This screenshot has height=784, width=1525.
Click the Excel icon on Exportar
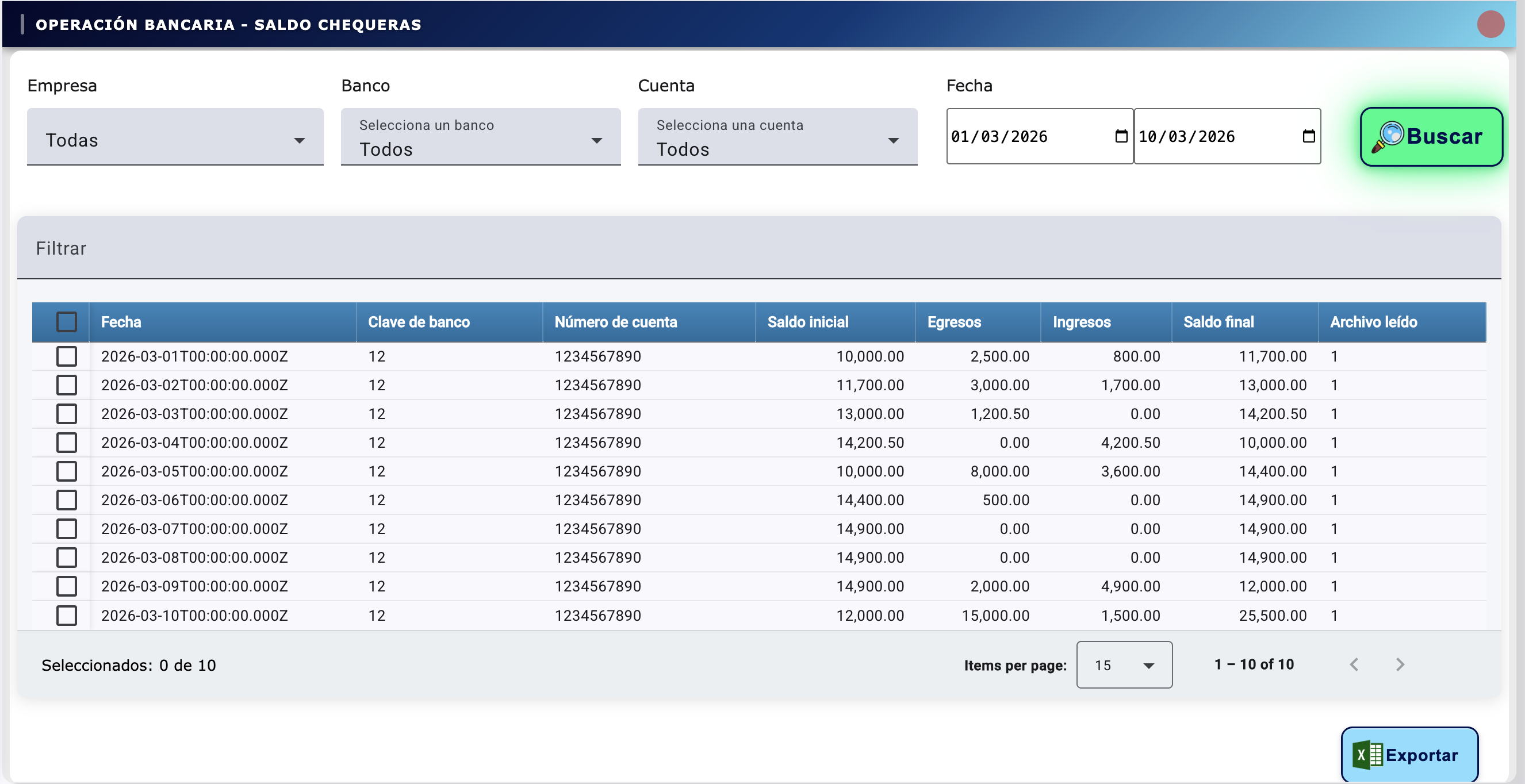pos(1367,755)
